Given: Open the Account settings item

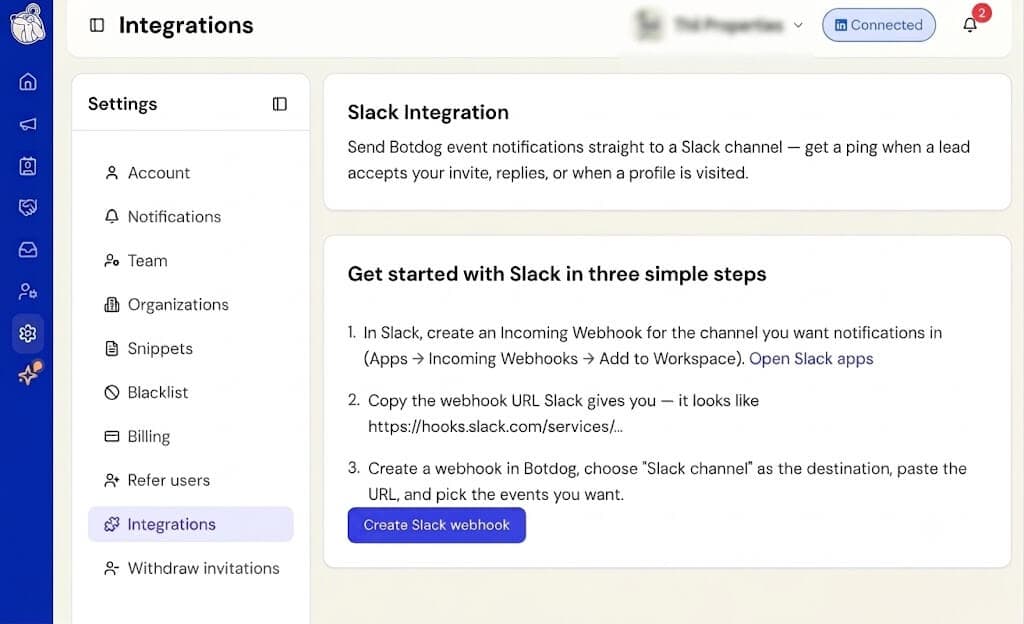Looking at the screenshot, I should coord(190,173).
